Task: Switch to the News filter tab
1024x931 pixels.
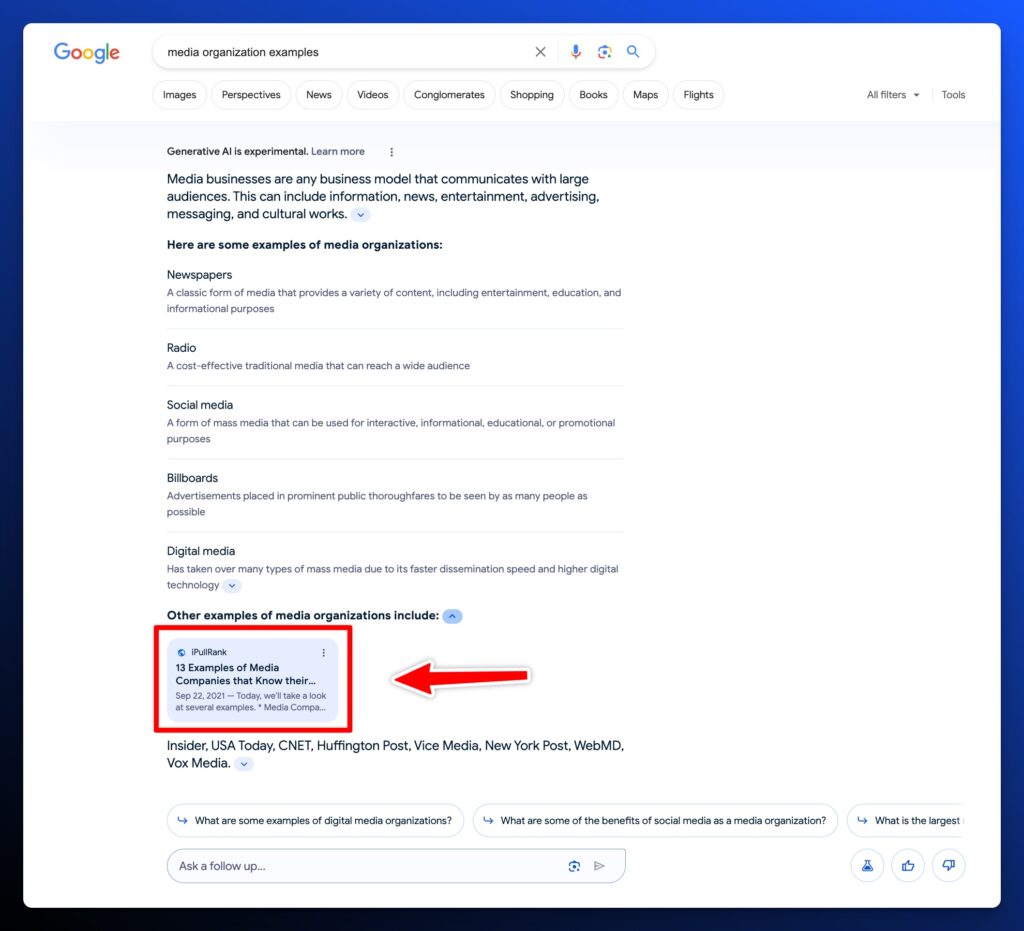Action: pos(319,95)
